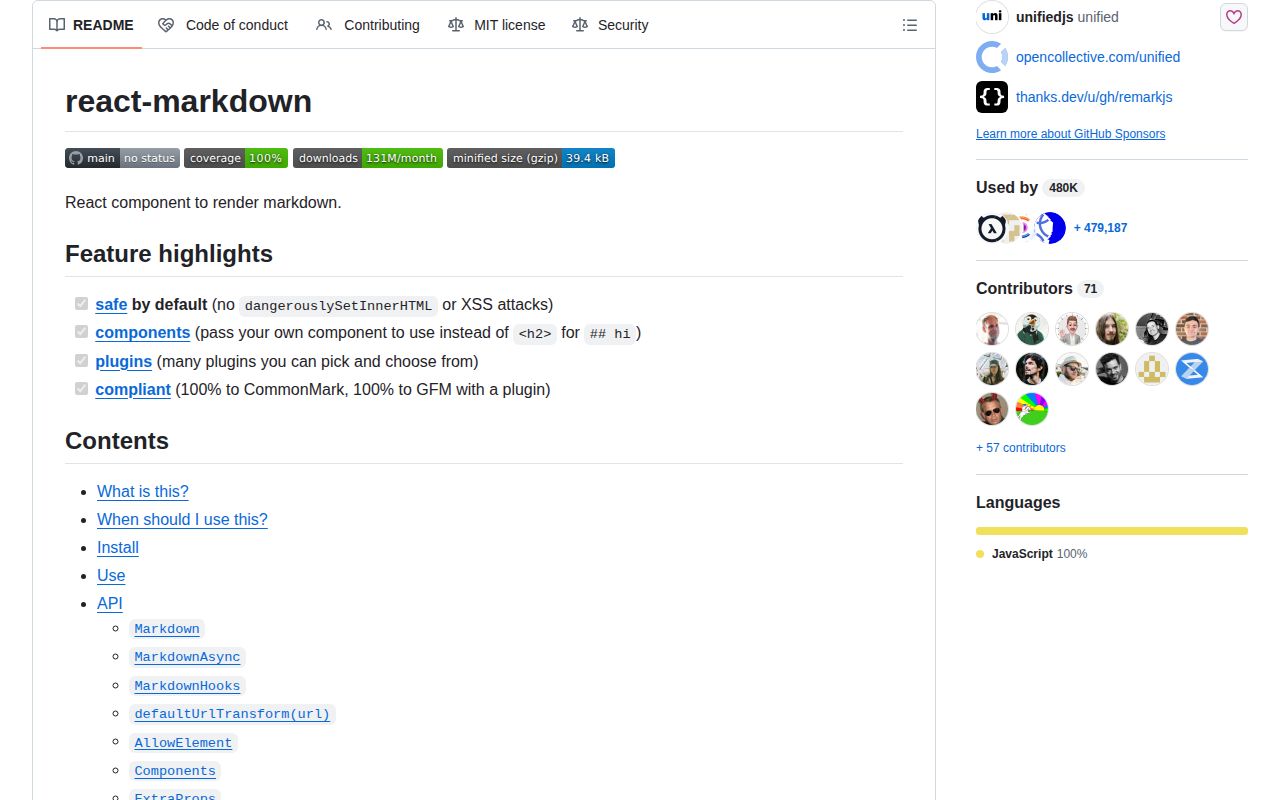Image resolution: width=1280 pixels, height=800 pixels.
Task: Click the checkbox beside 'components'
Action: (82, 331)
